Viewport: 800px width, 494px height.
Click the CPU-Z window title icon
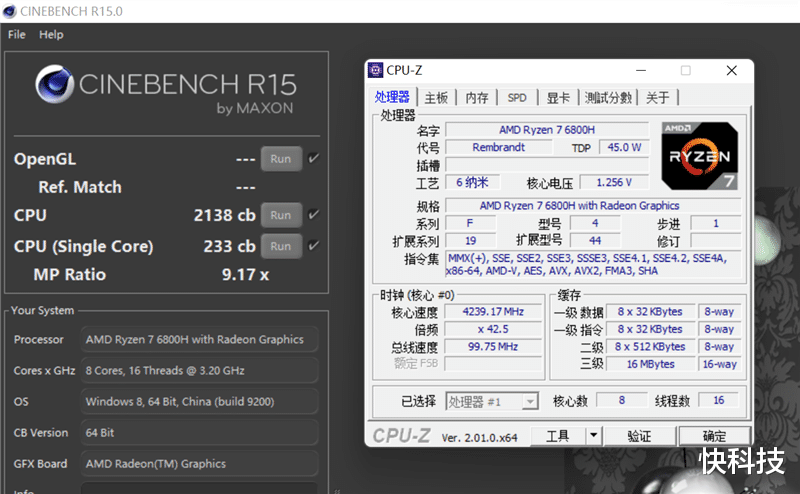pyautogui.click(x=376, y=69)
